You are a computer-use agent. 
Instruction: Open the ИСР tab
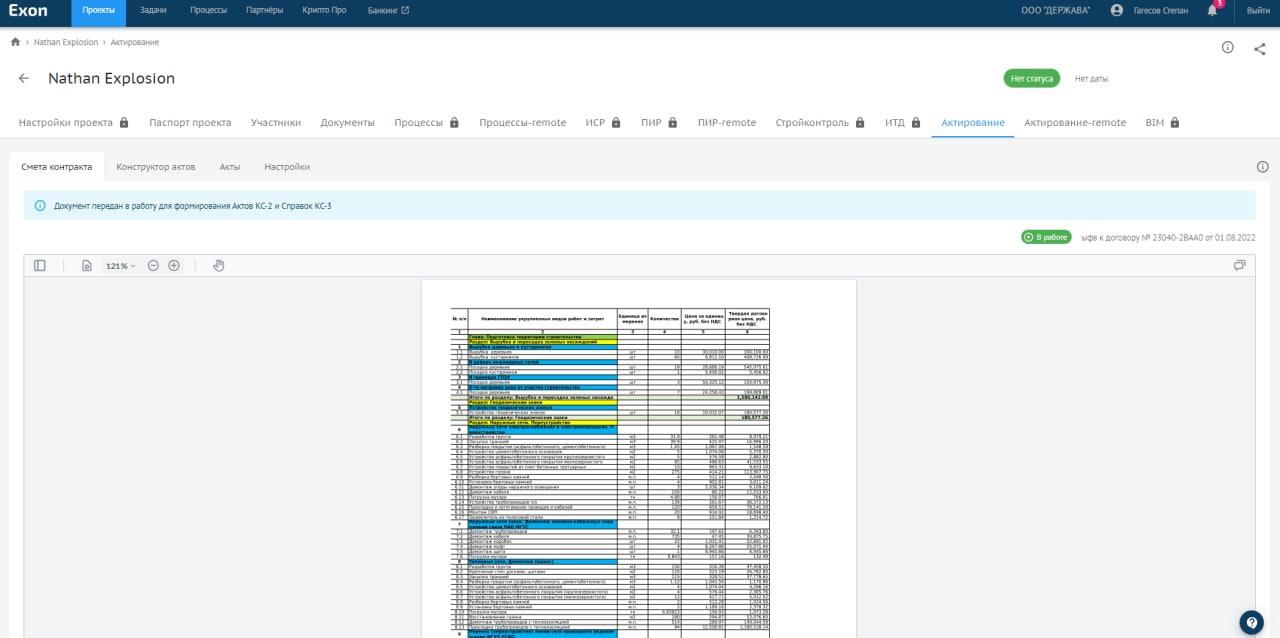click(603, 123)
